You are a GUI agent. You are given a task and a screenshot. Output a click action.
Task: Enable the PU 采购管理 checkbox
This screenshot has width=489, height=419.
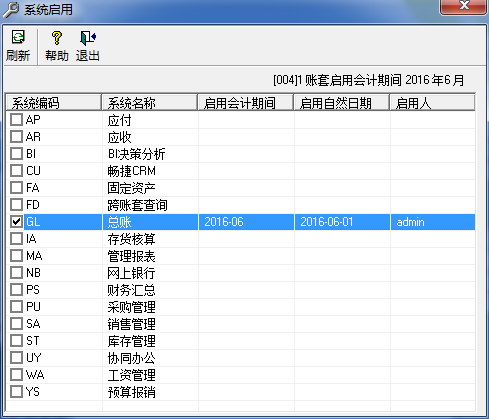(x=16, y=307)
